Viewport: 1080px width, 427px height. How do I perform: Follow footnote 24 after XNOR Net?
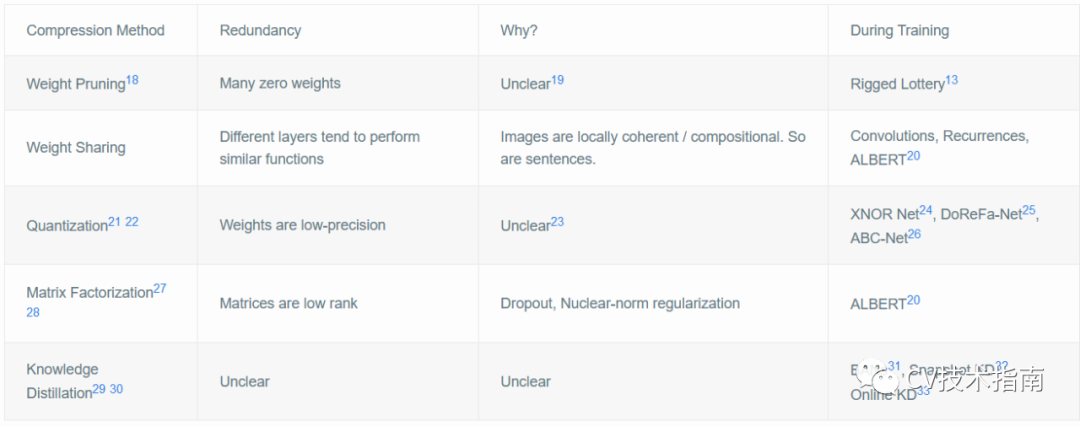[x=926, y=211]
